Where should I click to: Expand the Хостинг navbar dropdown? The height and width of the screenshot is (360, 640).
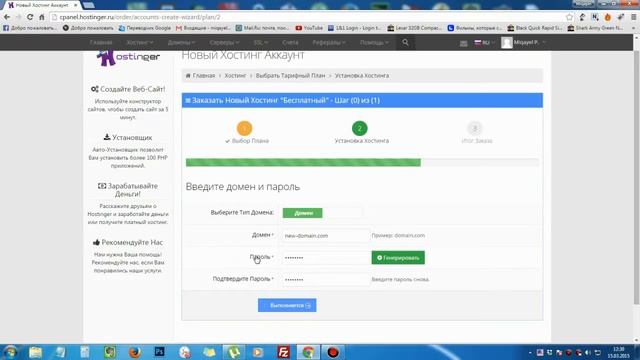pos(140,42)
